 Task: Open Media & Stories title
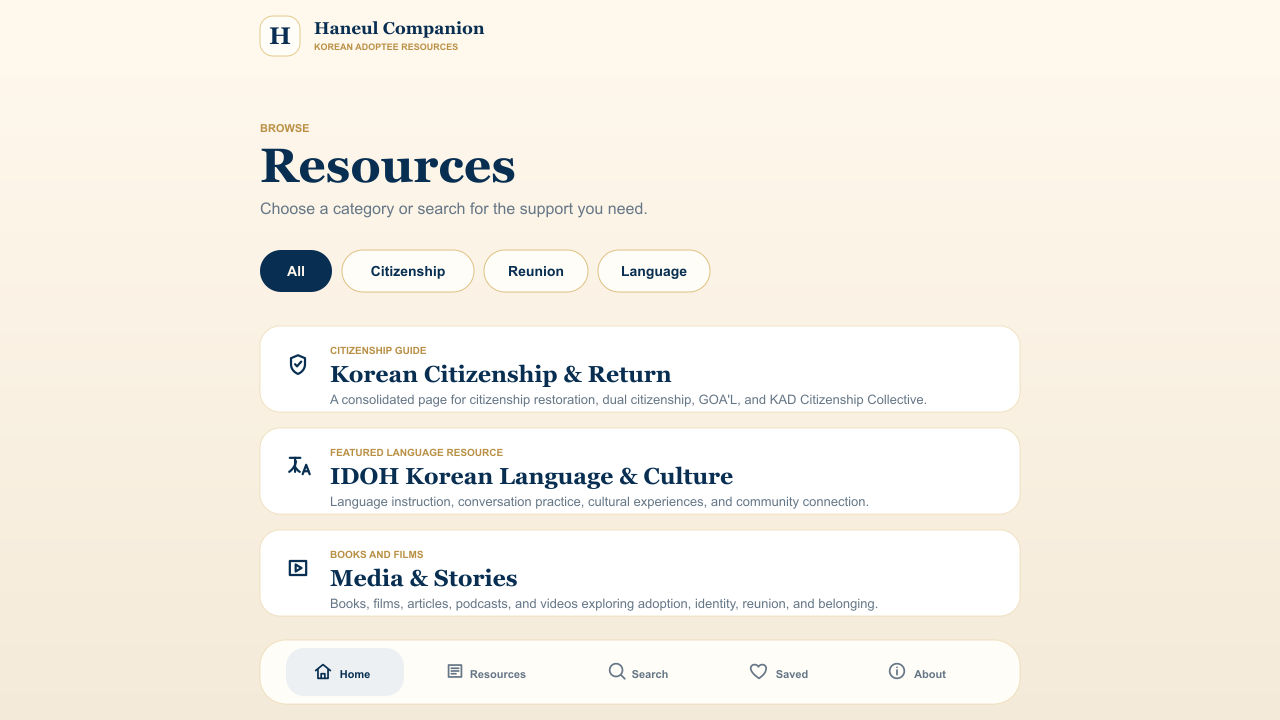click(x=424, y=578)
